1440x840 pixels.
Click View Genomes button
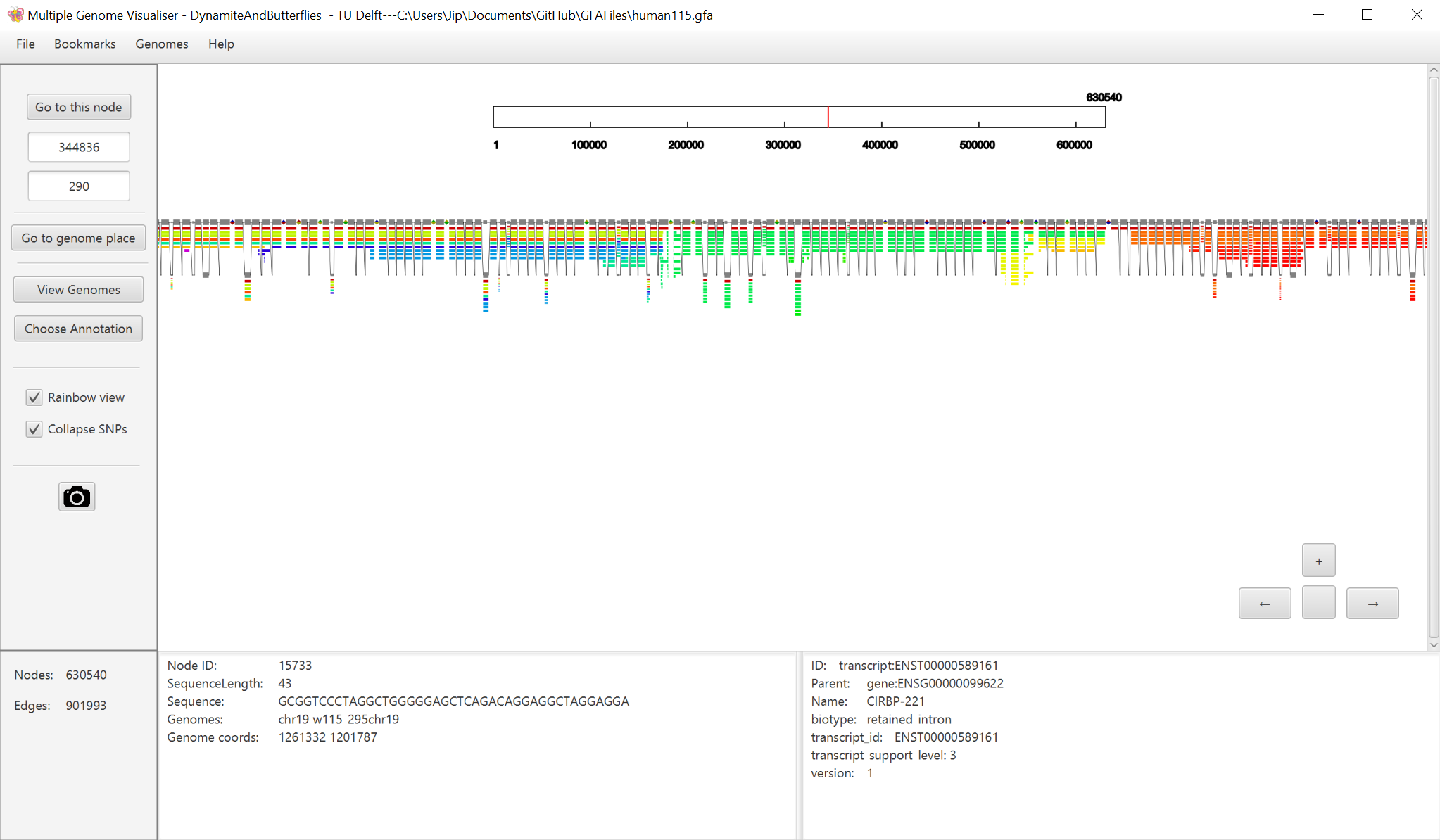[x=78, y=289]
